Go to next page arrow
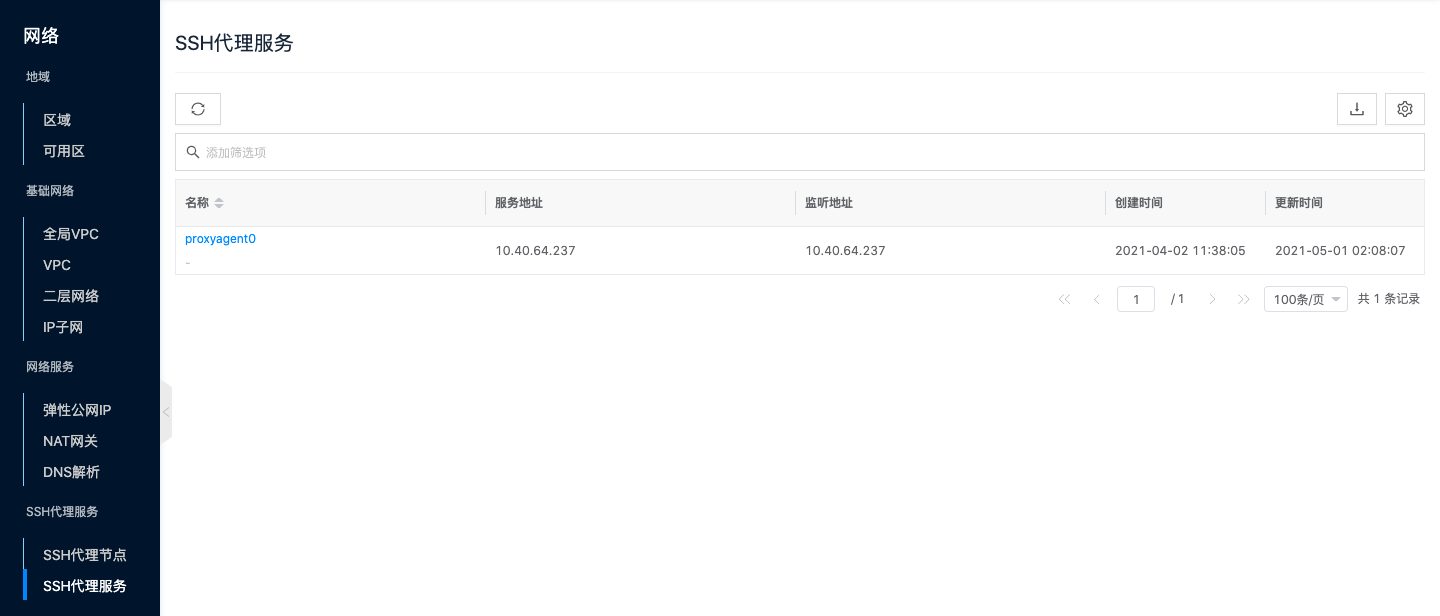The image size is (1440, 616). click(1213, 299)
